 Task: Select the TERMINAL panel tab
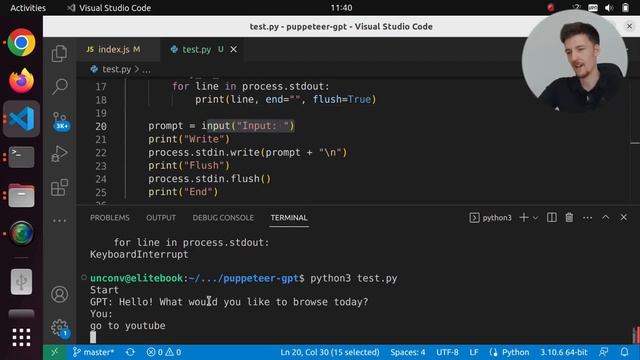289,218
